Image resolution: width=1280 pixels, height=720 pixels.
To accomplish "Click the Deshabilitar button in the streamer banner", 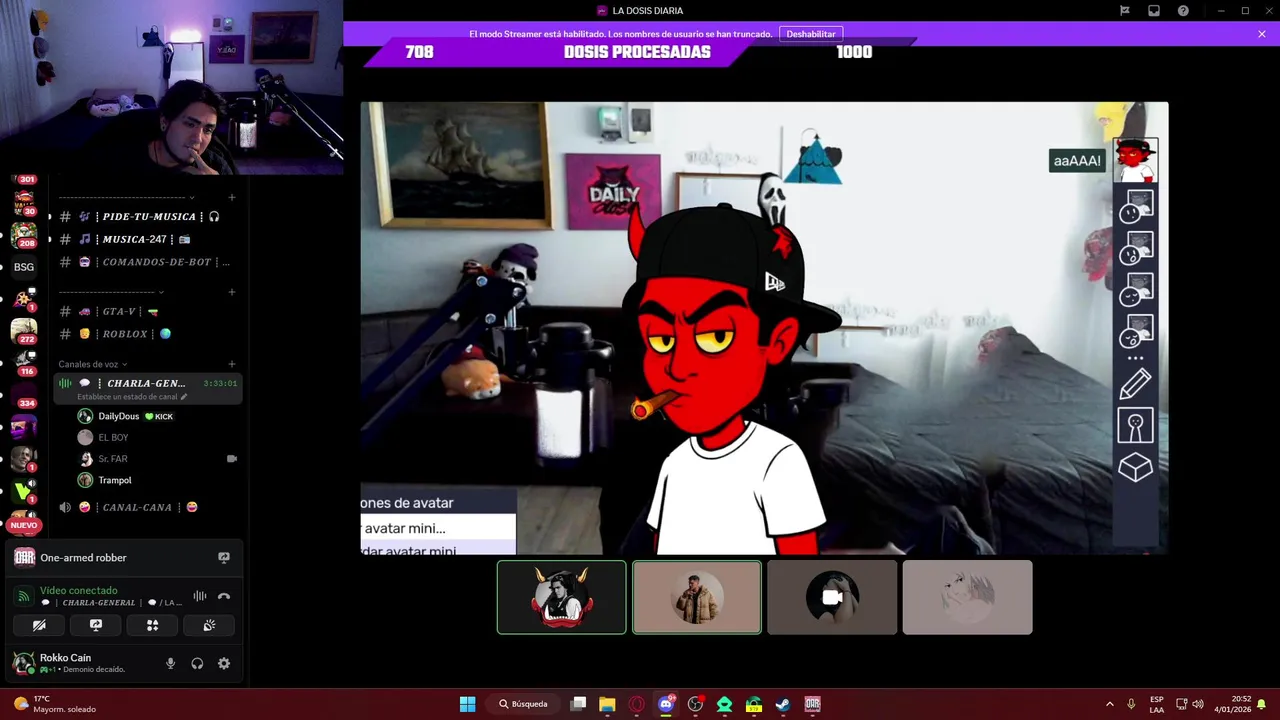I will pyautogui.click(x=811, y=34).
